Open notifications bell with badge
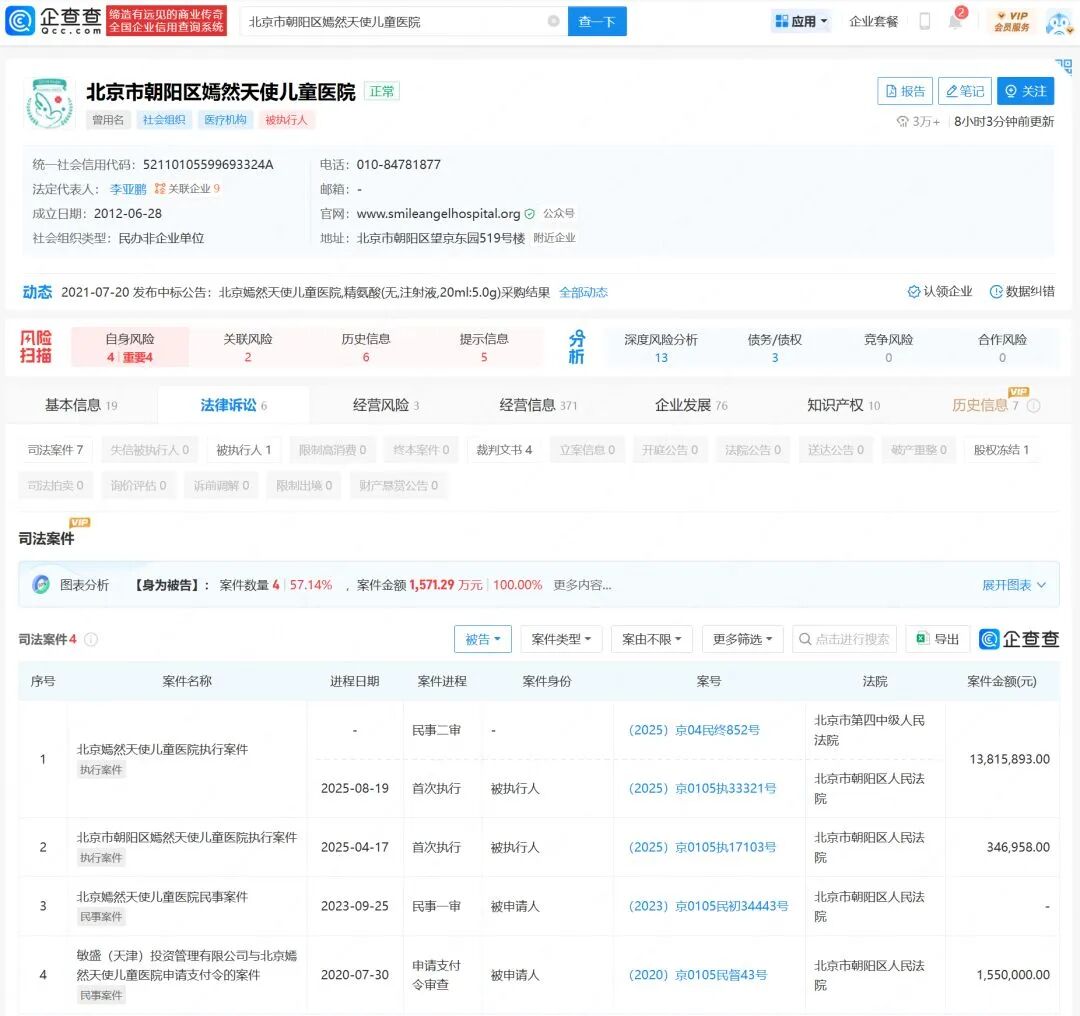1080x1016 pixels. pyautogui.click(x=955, y=21)
